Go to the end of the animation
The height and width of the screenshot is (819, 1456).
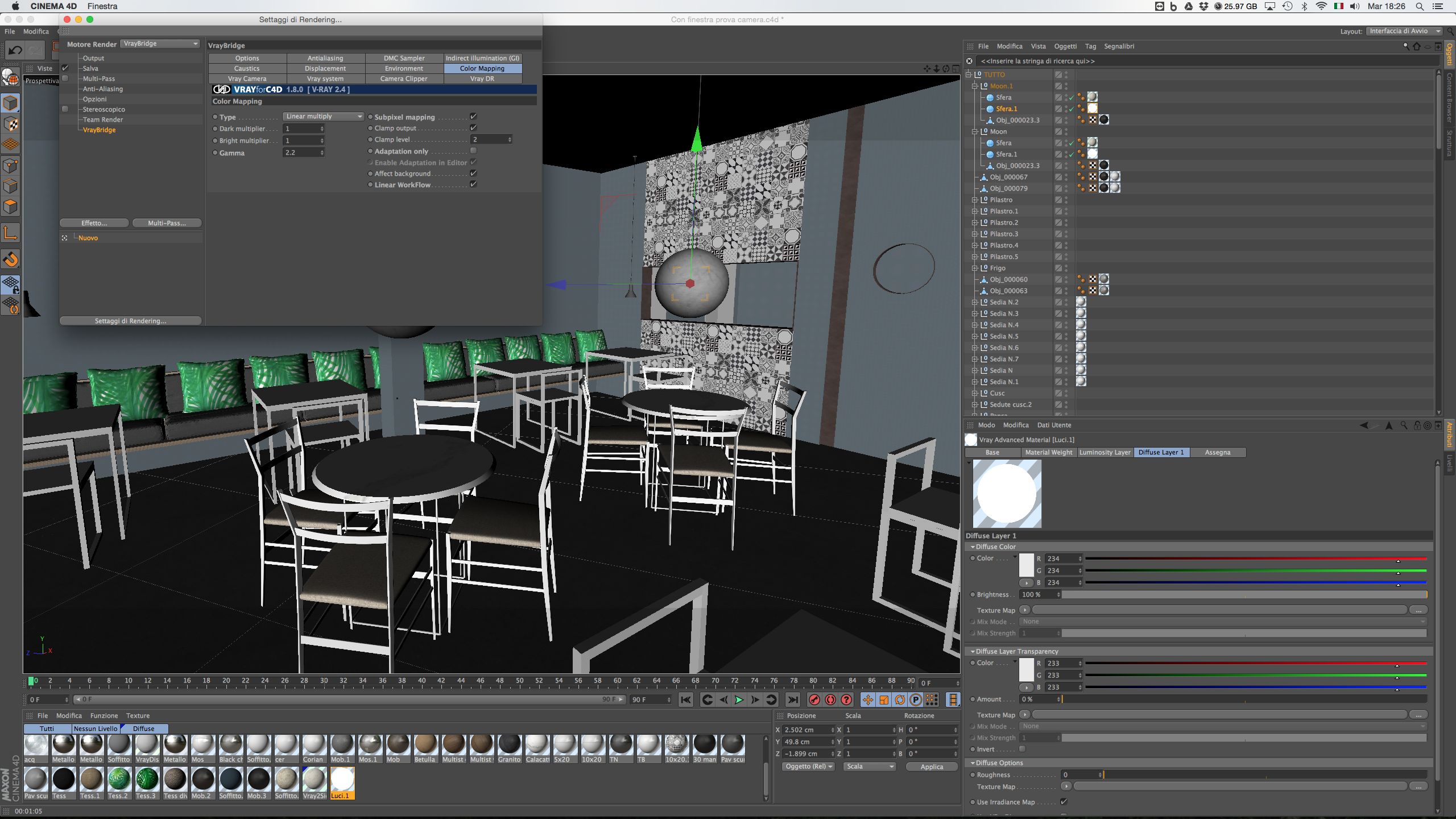(792, 700)
